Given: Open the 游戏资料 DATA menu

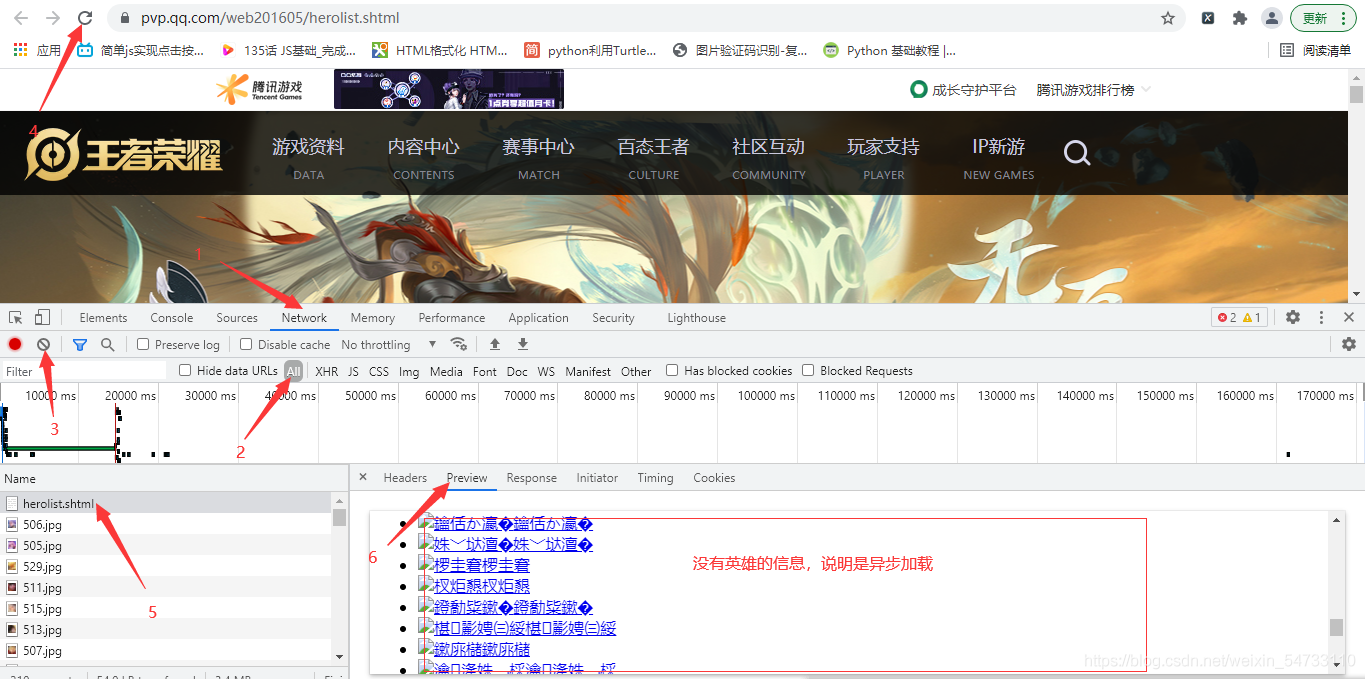Looking at the screenshot, I should point(308,158).
